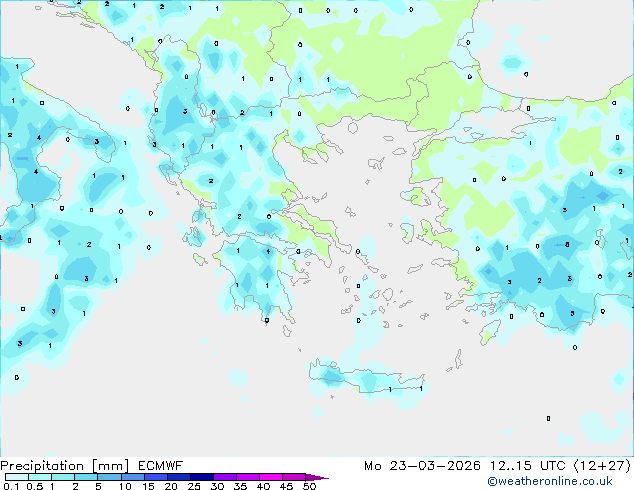This screenshot has width=634, height=490.
Task: Click the "ECMWF" model label
Action: click(x=161, y=465)
